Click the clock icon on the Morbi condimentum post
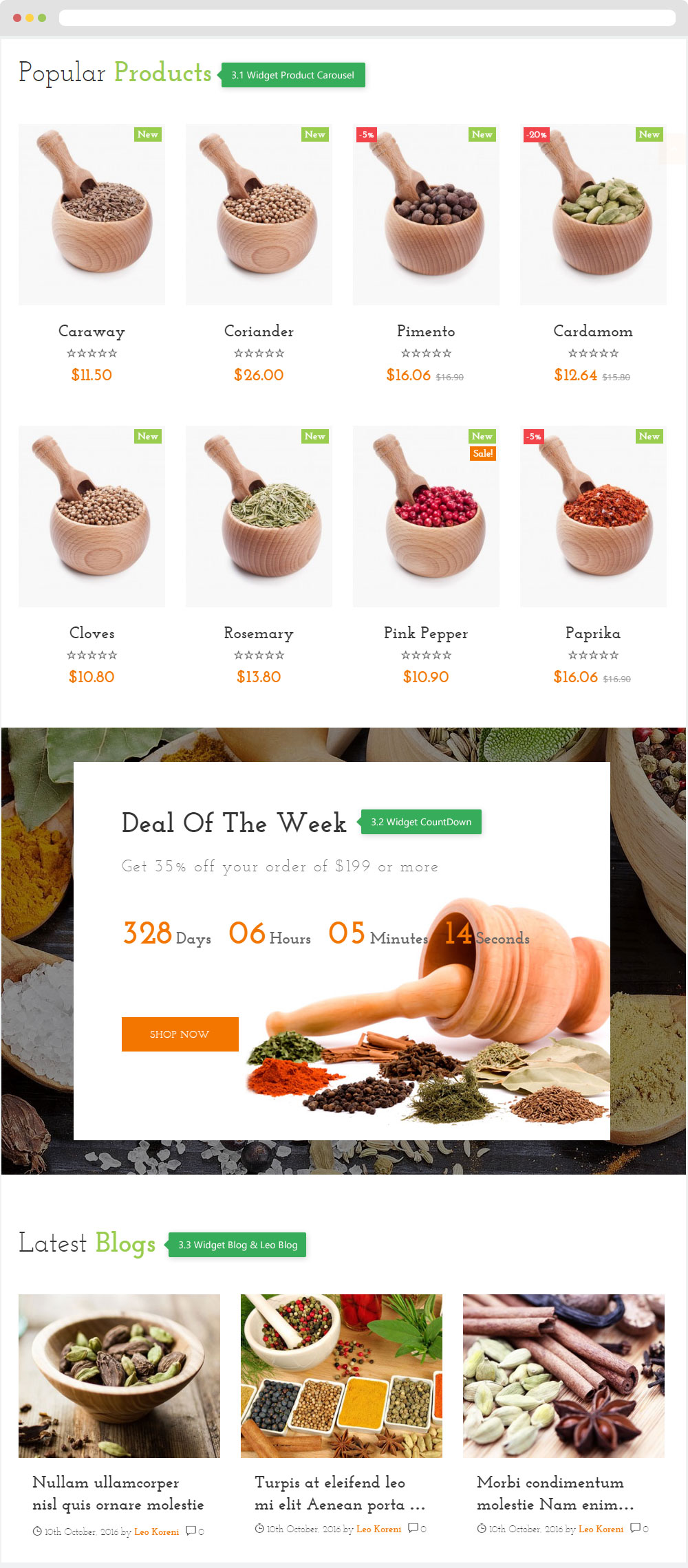 pos(481,1528)
